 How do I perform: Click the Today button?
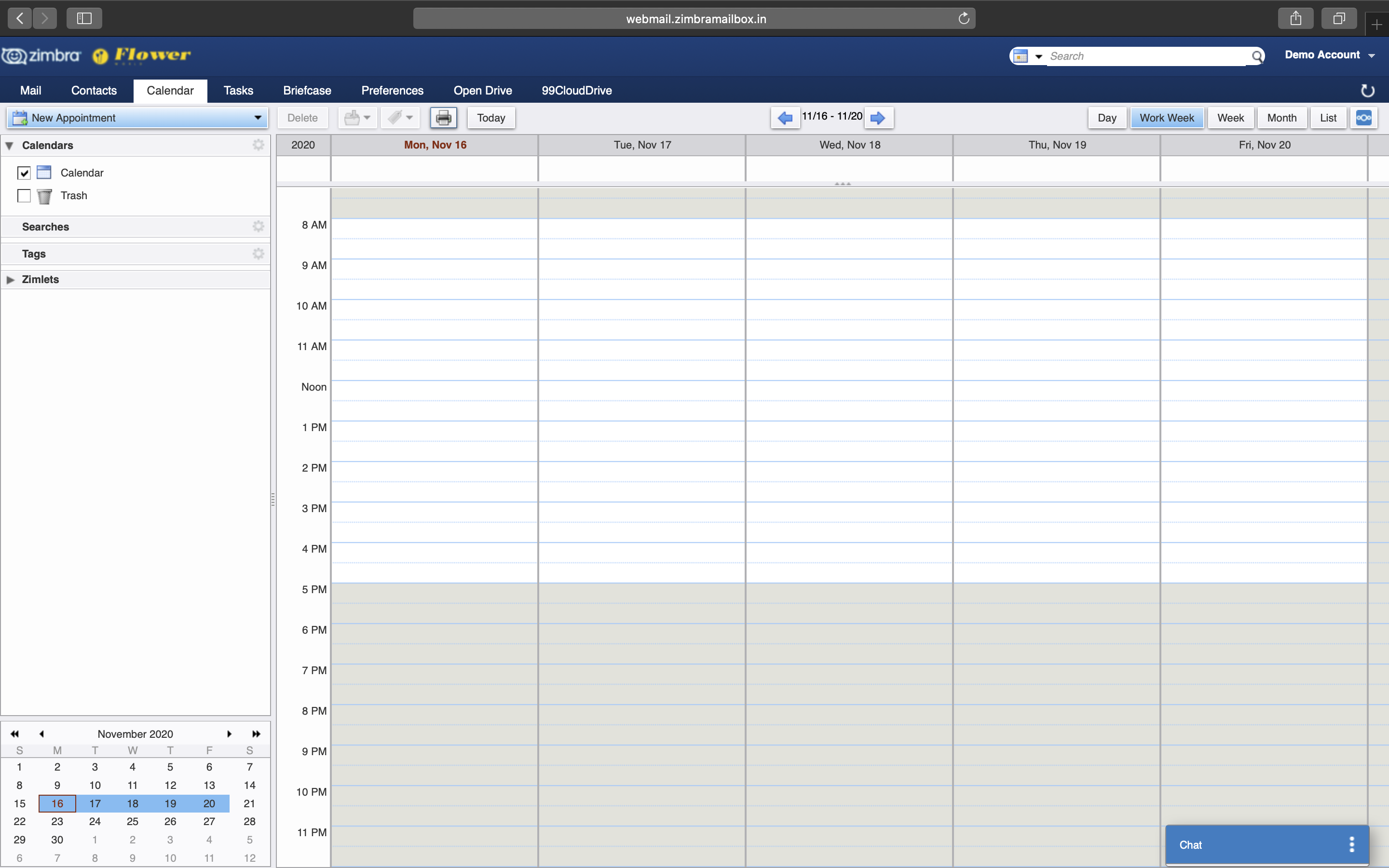491,118
